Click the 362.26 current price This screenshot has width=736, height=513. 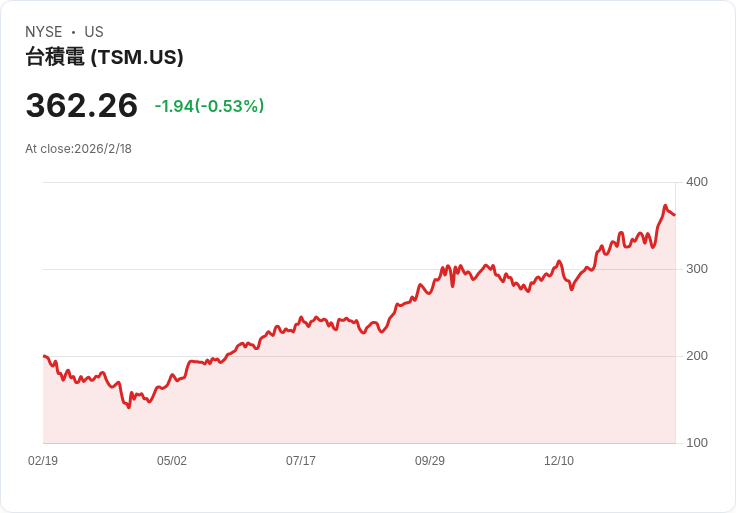(x=82, y=105)
